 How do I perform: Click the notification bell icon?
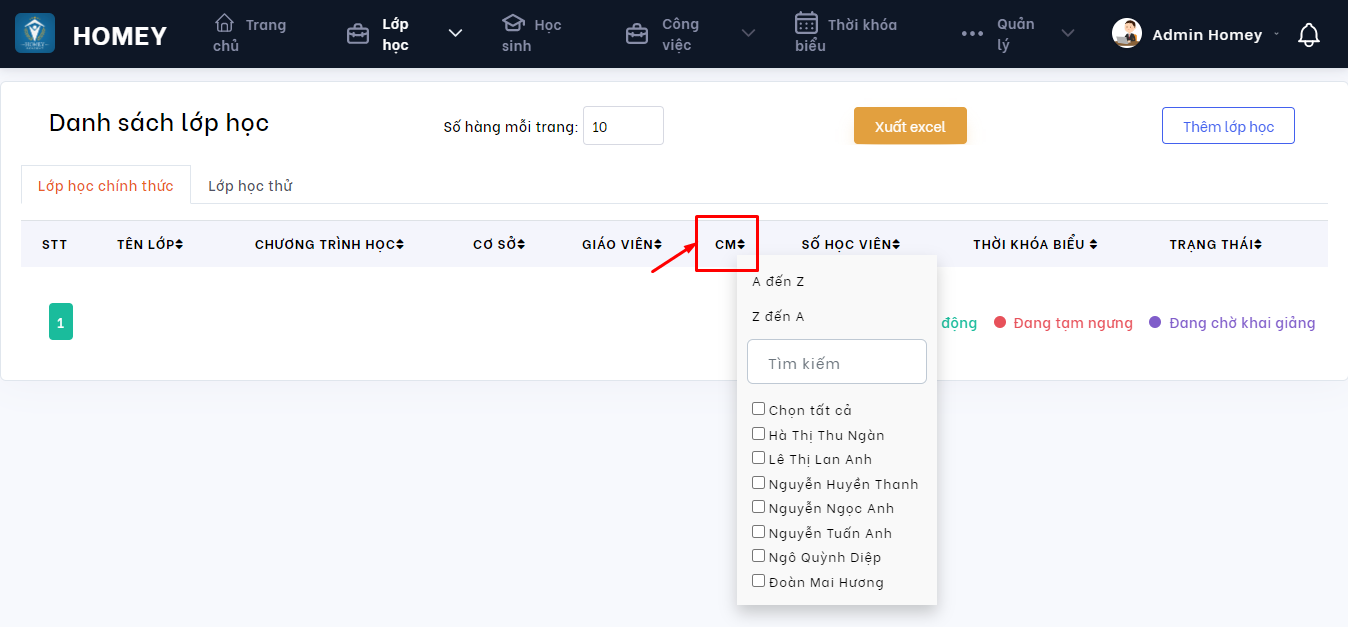[1308, 35]
